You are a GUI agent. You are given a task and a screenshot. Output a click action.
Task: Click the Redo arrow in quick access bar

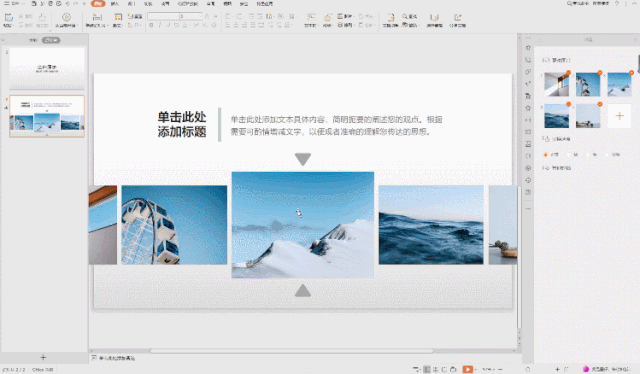tap(76, 4)
